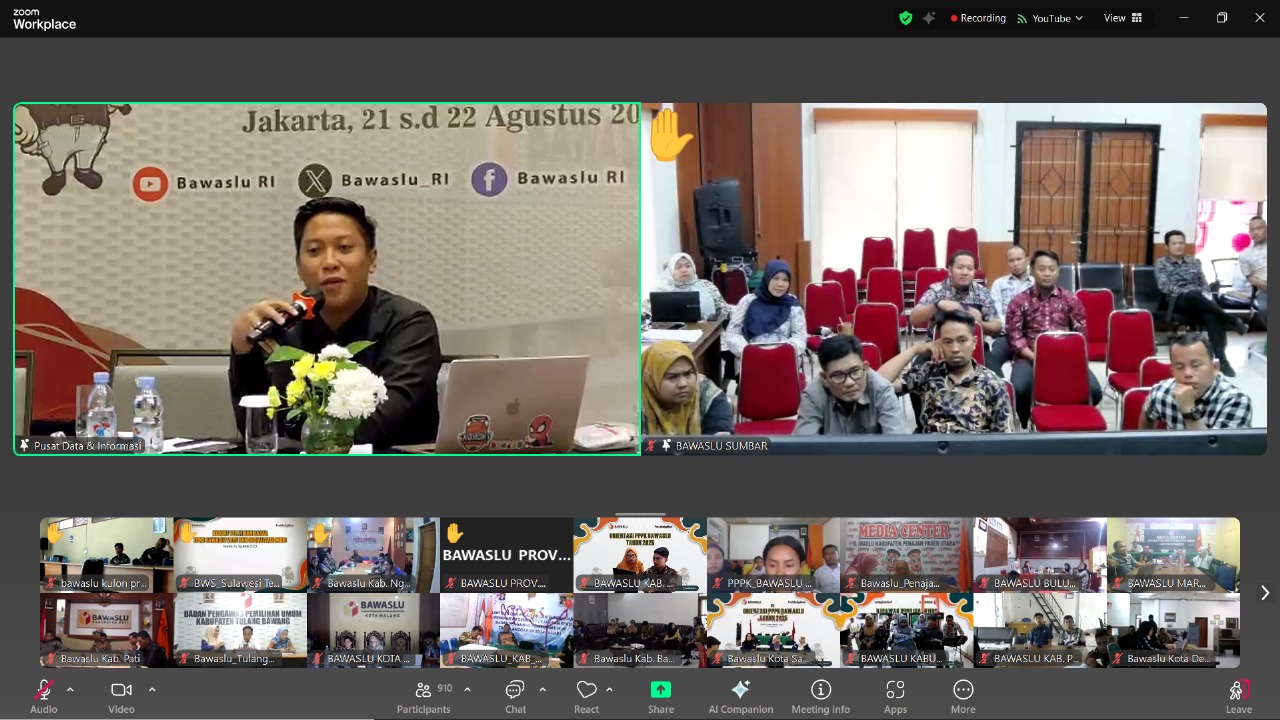Expand the audio settings arrow
Viewport: 1280px width, 720px height.
tap(70, 690)
